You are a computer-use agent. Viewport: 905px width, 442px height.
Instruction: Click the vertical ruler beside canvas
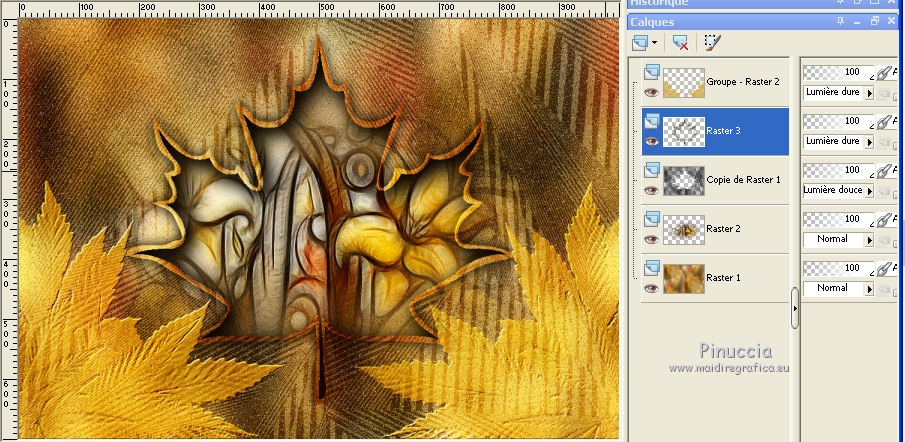tap(9, 229)
